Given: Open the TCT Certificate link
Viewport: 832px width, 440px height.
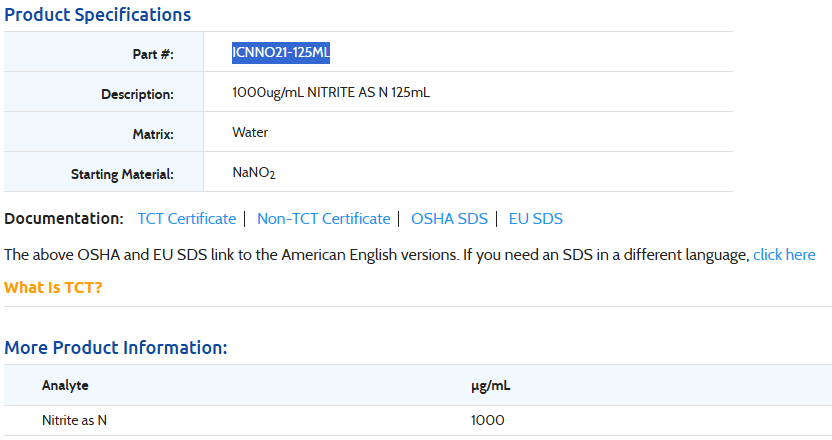Looking at the screenshot, I should click(186, 219).
